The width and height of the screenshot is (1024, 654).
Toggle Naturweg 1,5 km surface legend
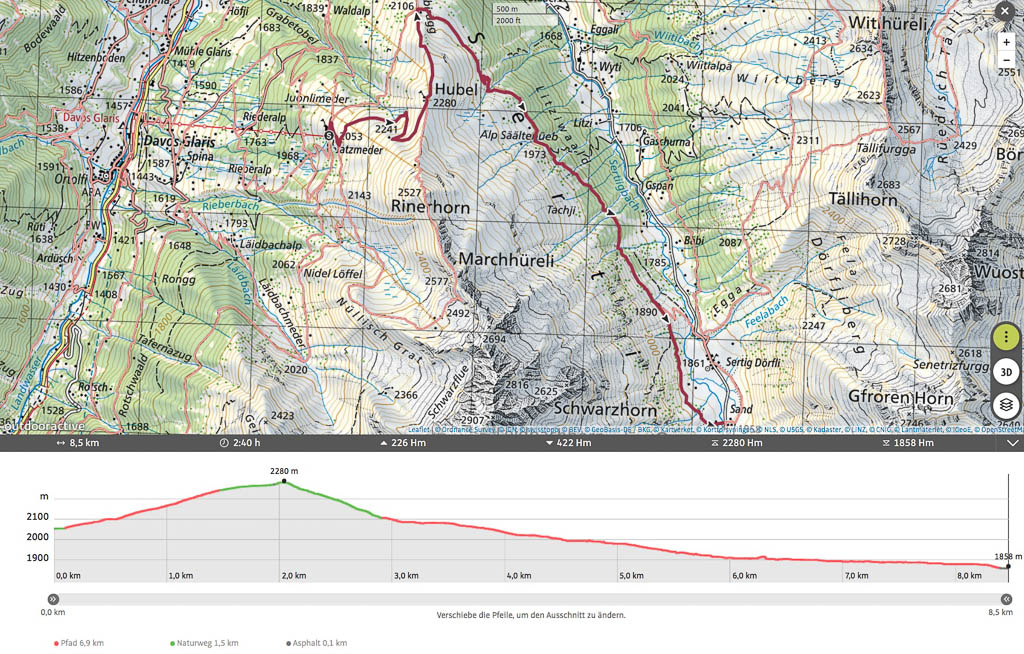(204, 643)
